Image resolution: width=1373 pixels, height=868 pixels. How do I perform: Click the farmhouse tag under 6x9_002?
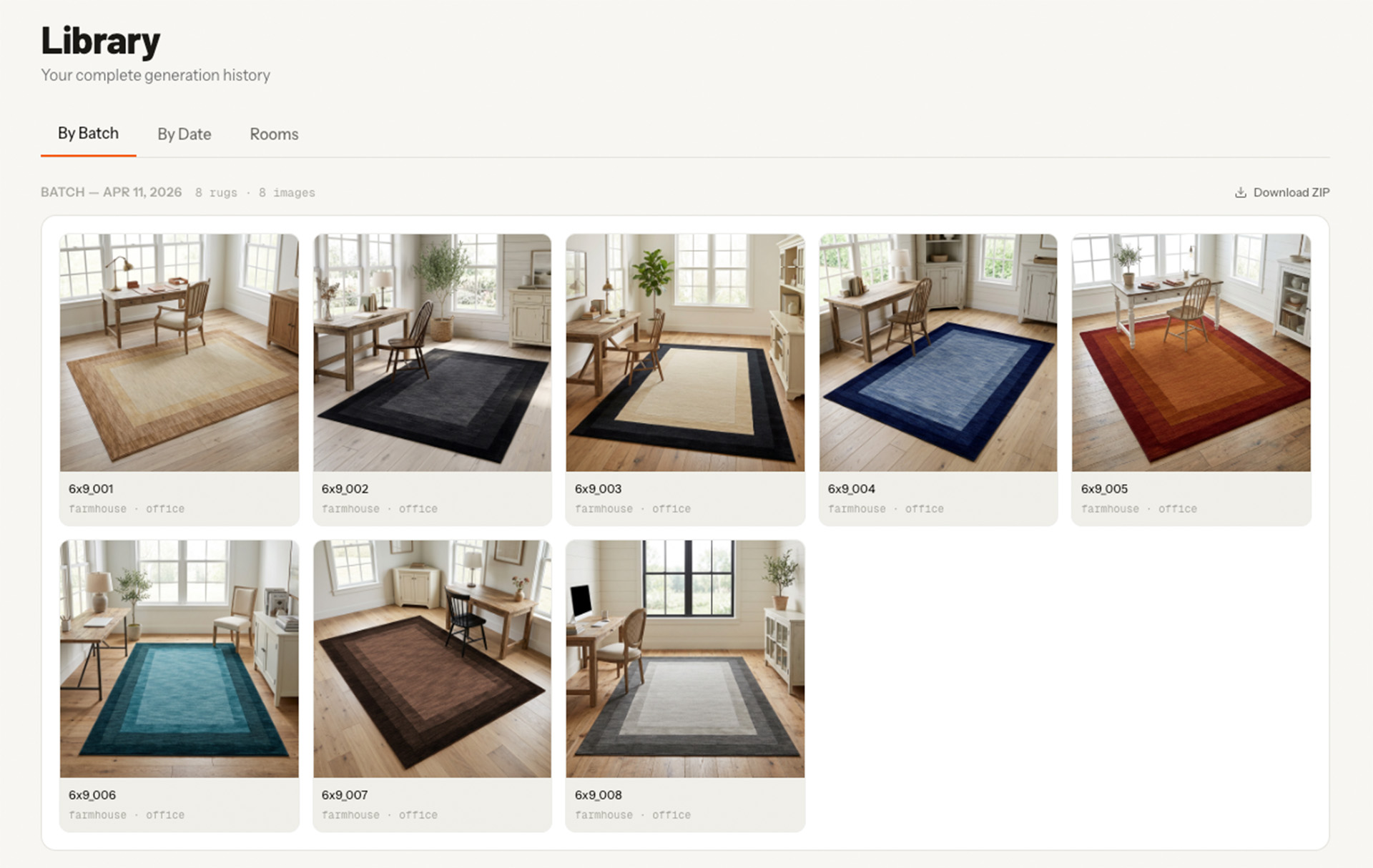point(350,508)
